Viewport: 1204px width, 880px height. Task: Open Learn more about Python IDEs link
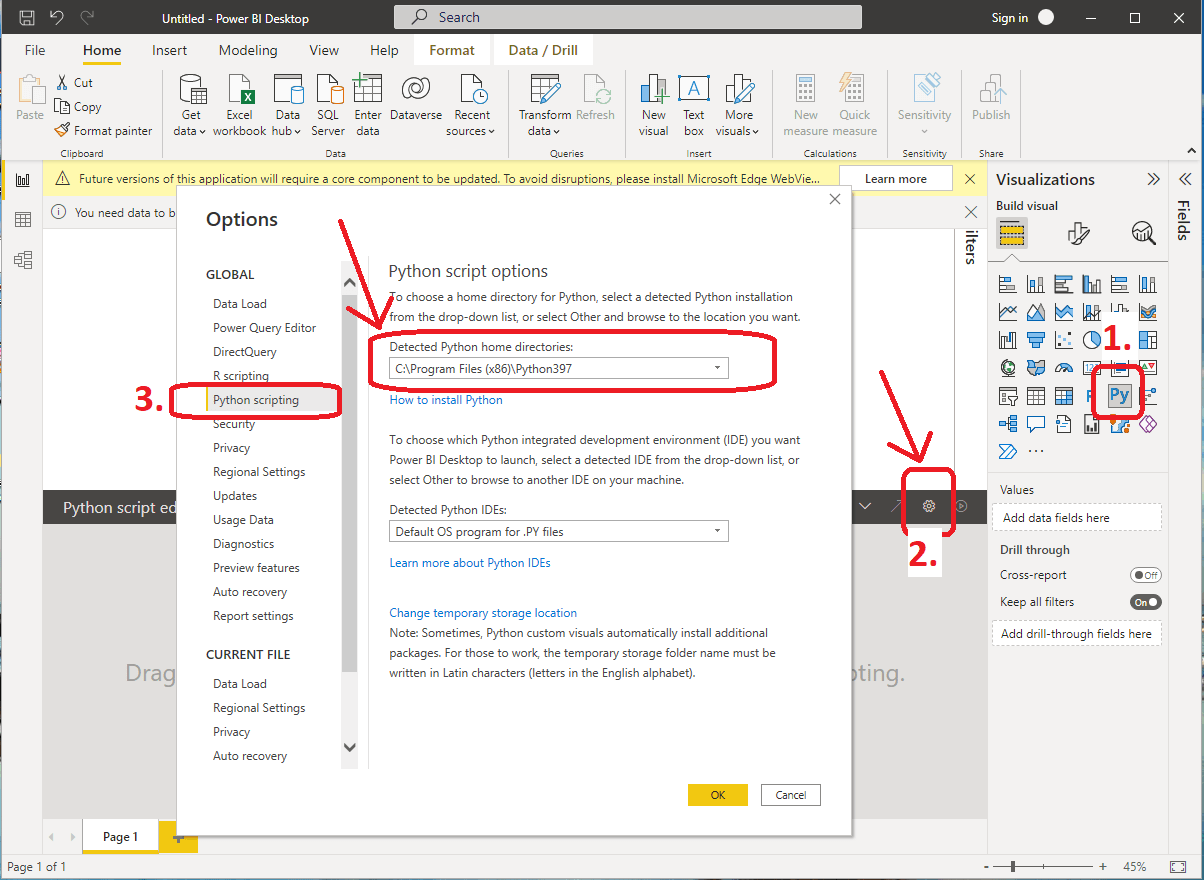coord(470,563)
